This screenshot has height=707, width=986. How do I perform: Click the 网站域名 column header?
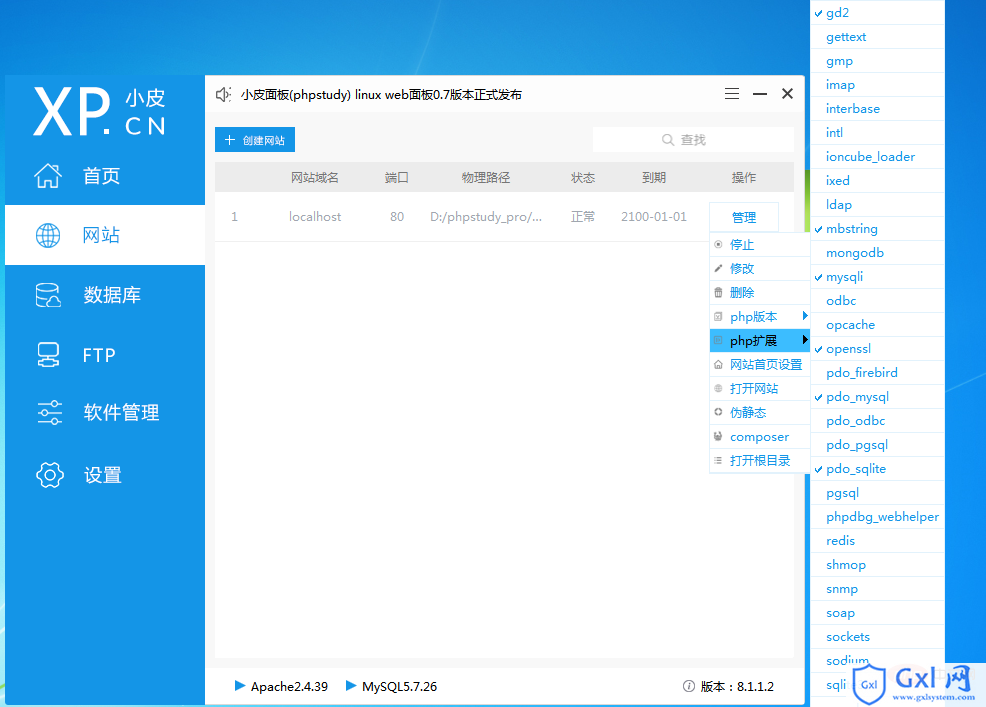point(314,177)
